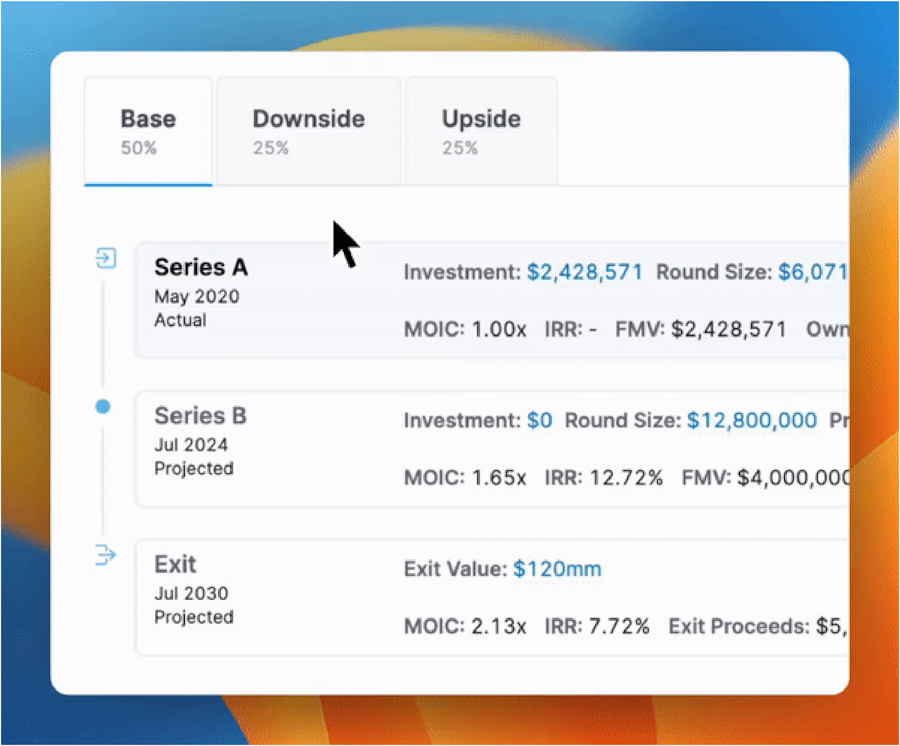Click the May 2020 date
This screenshot has height=746, width=900.
[x=197, y=297]
